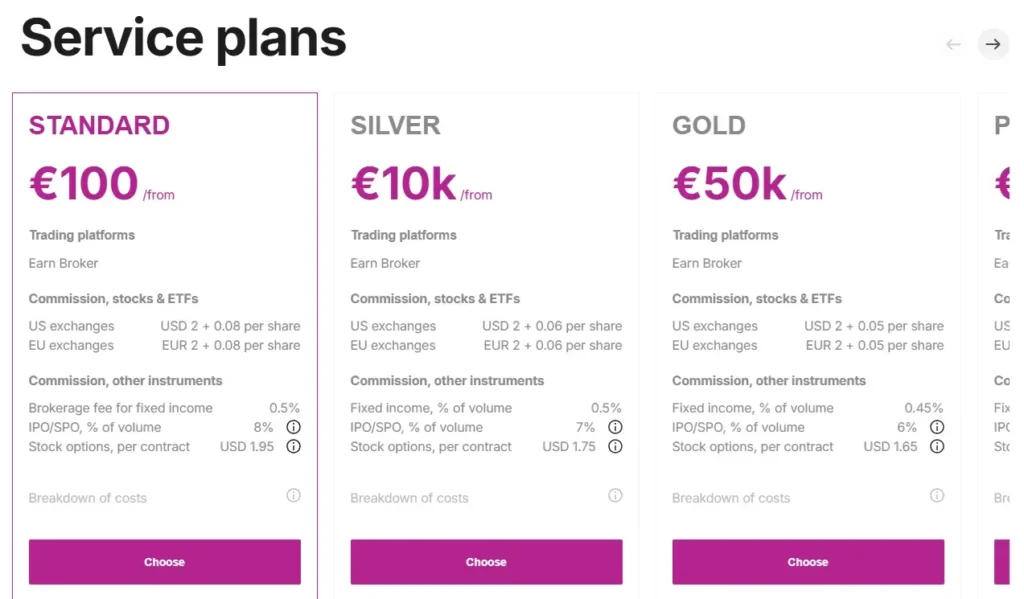Choose the Gold plan
The image size is (1024, 599).
(808, 562)
